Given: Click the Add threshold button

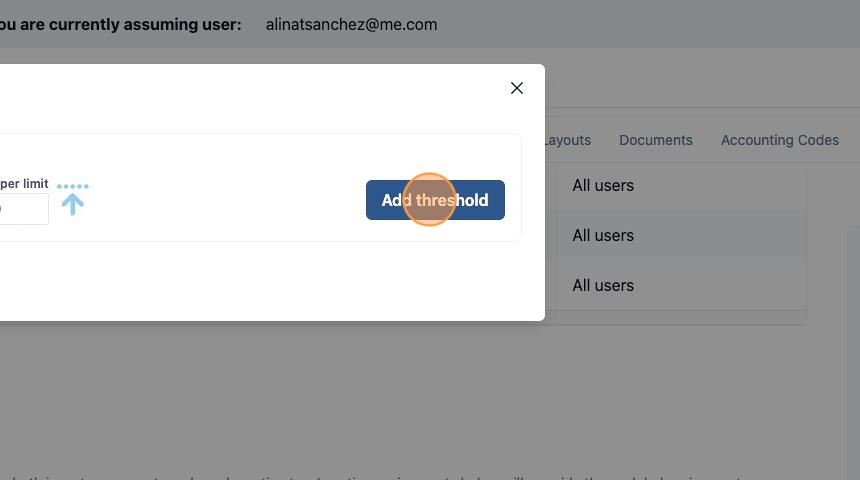Looking at the screenshot, I should [x=435, y=200].
